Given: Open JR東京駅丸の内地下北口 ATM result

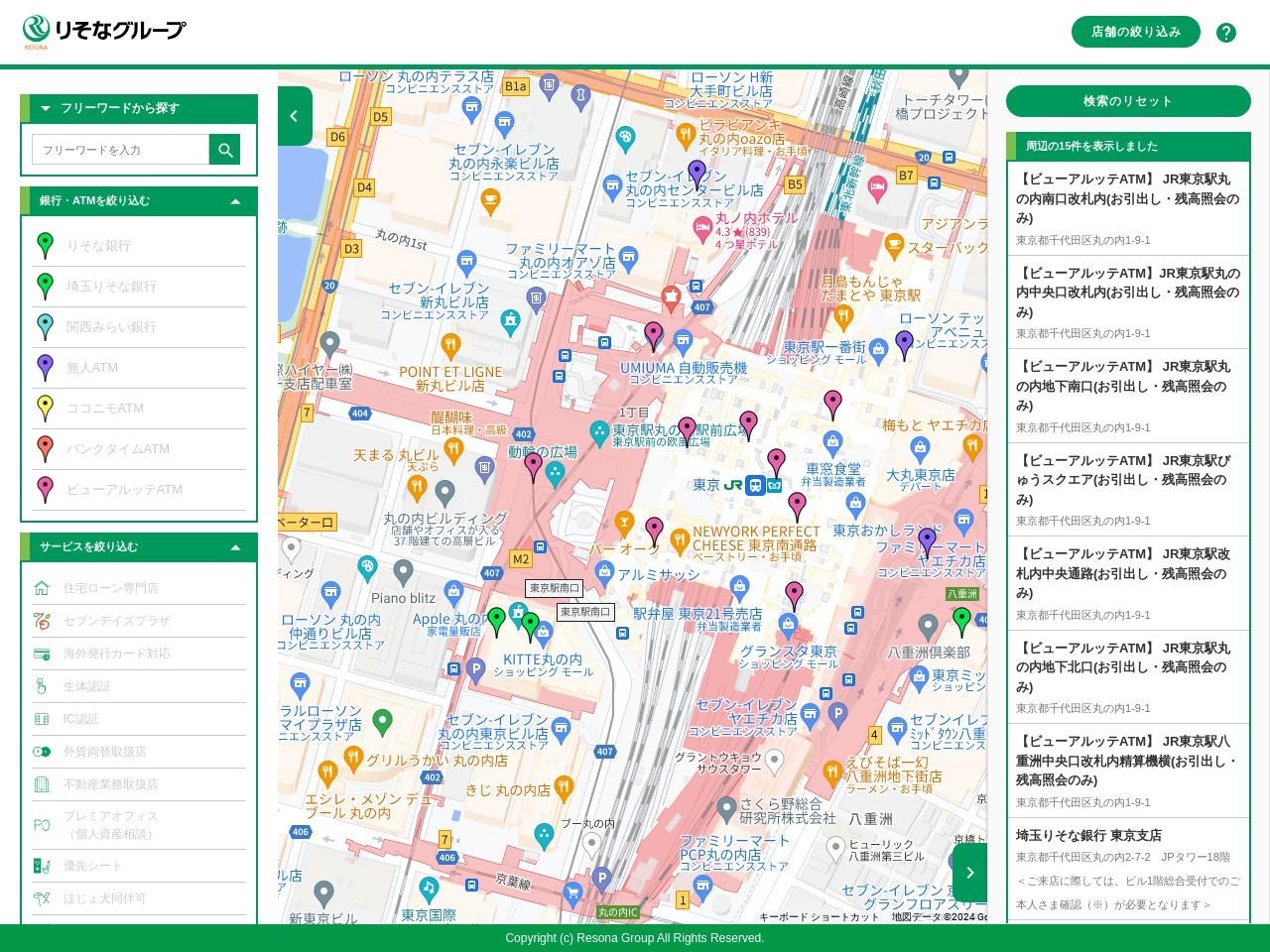Looking at the screenshot, I should (x=1128, y=677).
